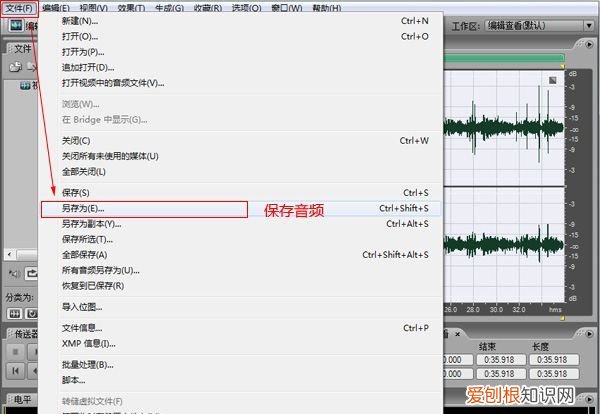Viewport: 600px width, 414px height.
Task: Click the 文件(F) File menu
Action: point(19,8)
